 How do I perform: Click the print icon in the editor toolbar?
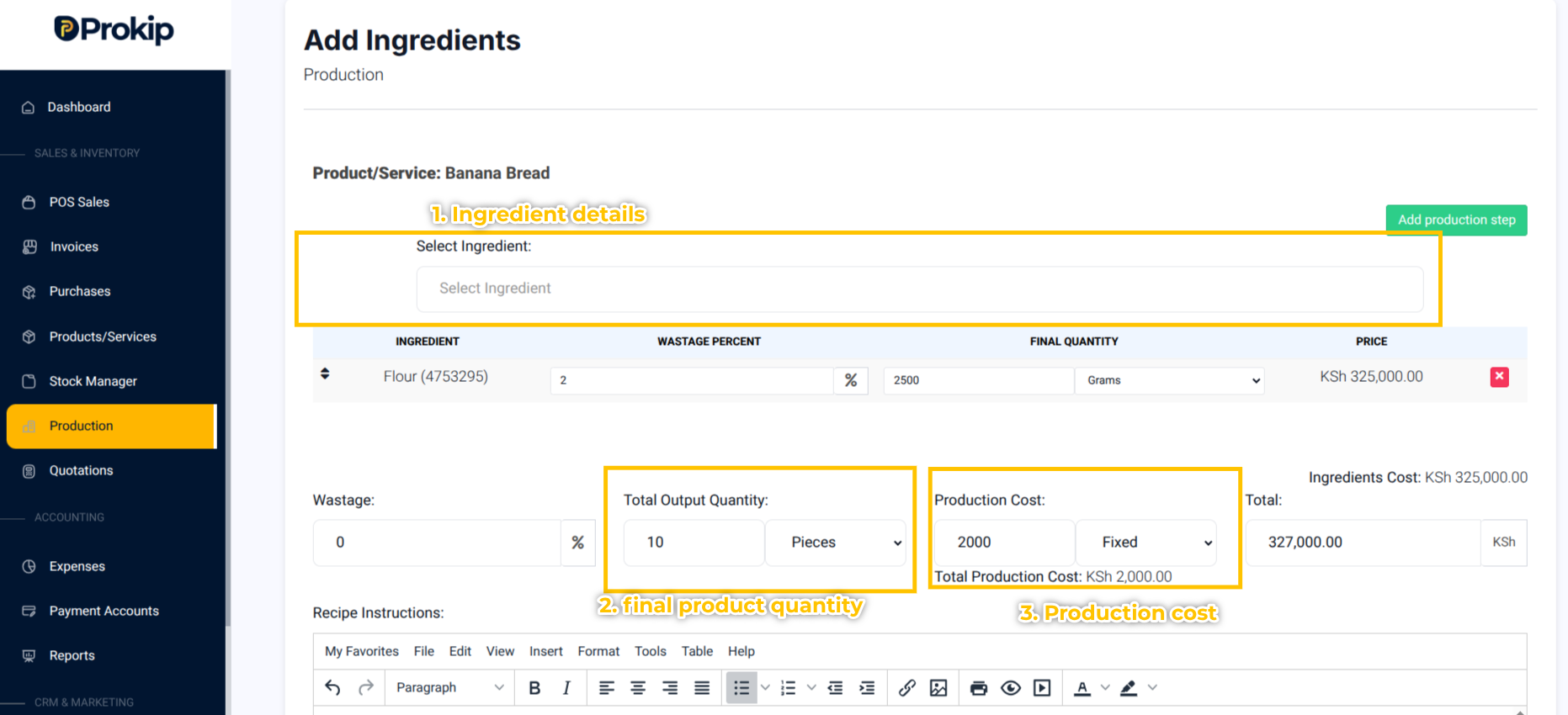click(979, 688)
